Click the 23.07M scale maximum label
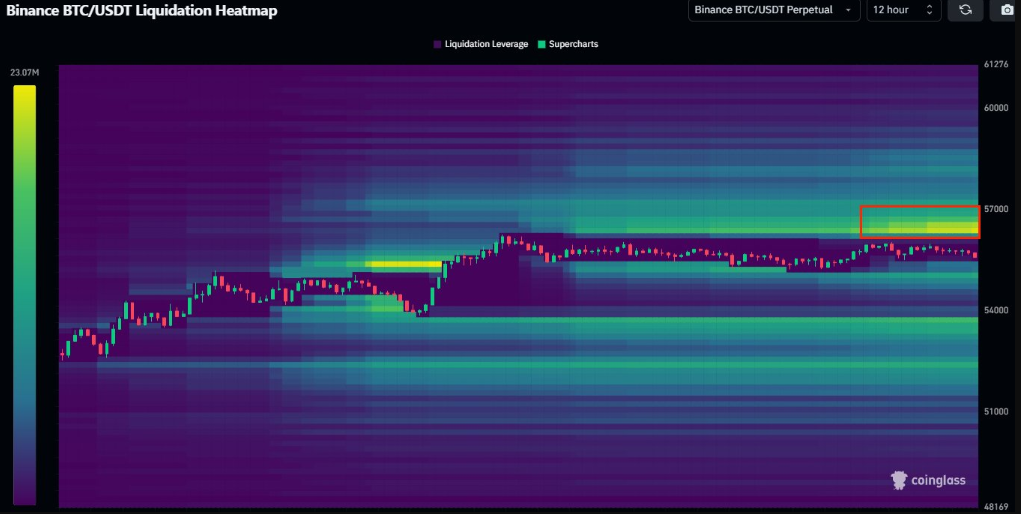1021x514 pixels. 25,72
